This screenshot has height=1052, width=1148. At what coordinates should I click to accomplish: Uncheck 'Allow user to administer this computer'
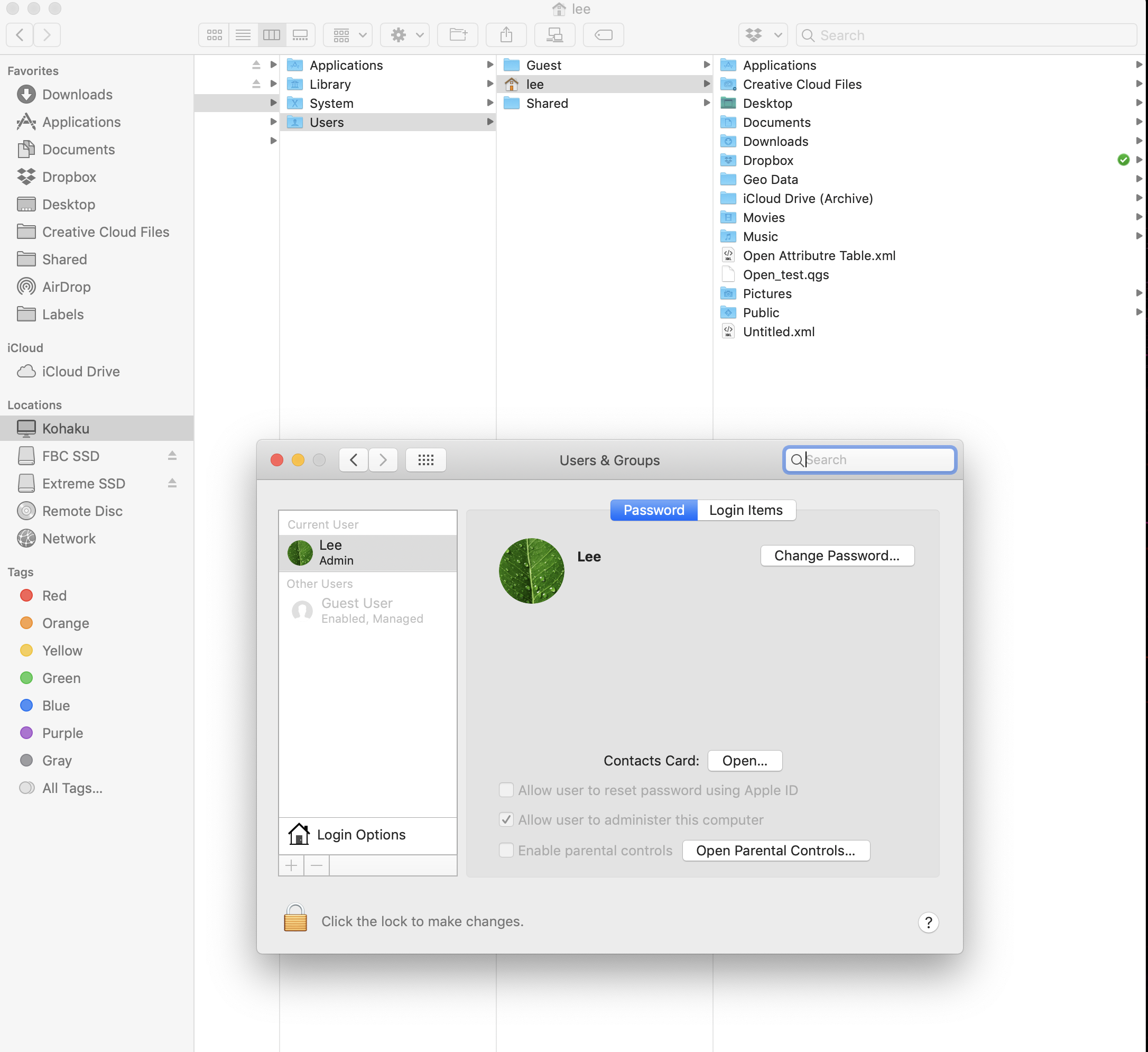506,819
